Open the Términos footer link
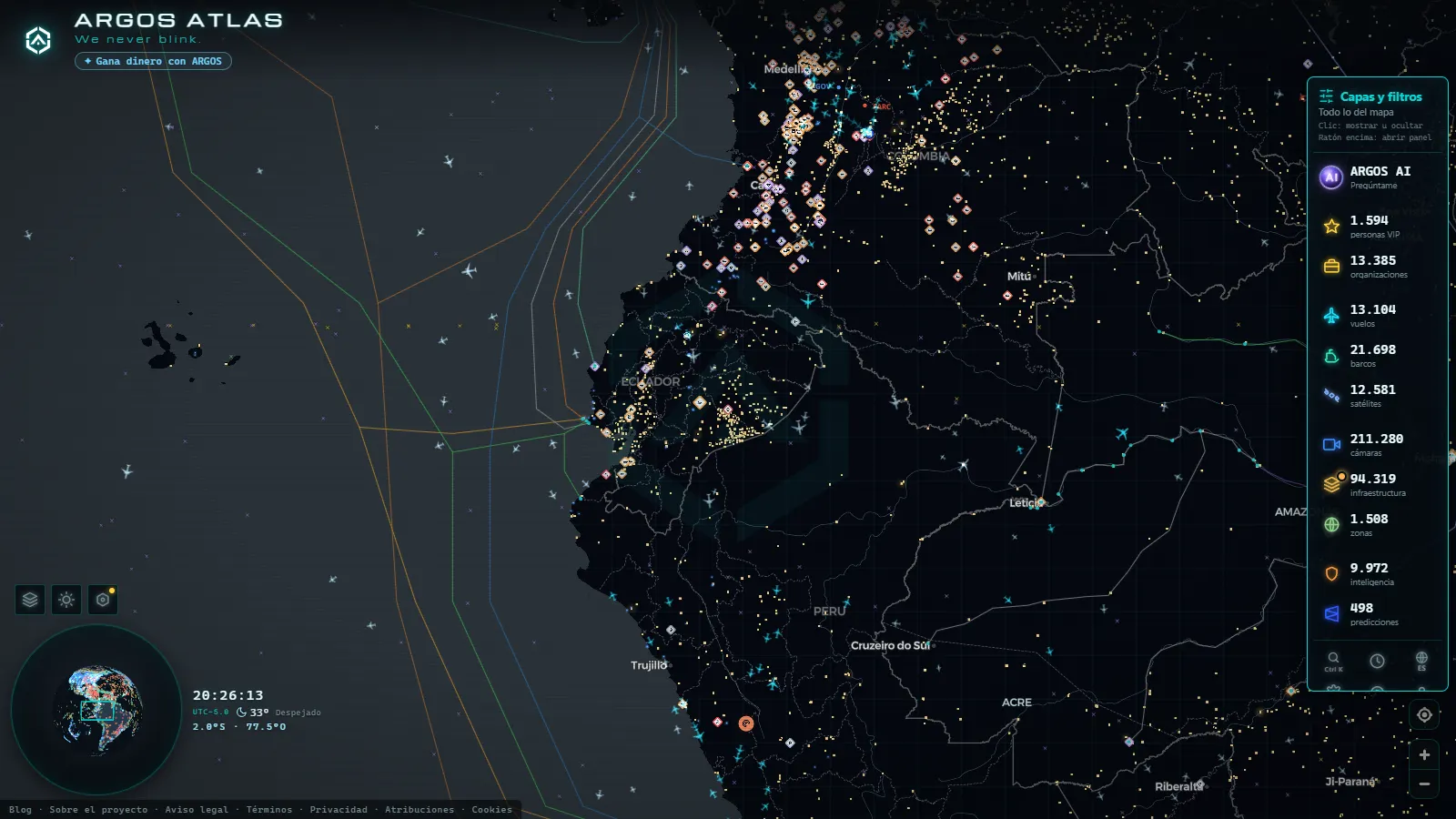Image resolution: width=1456 pixels, height=819 pixels. pos(269,809)
